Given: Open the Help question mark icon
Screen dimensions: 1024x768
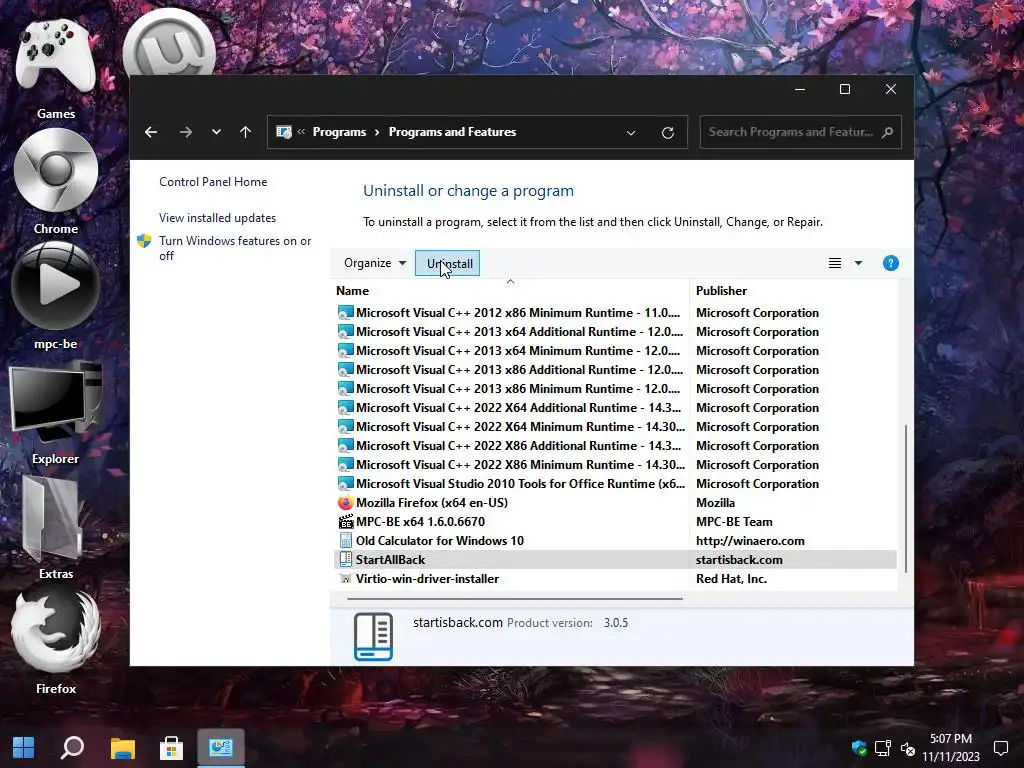Looking at the screenshot, I should click(890, 263).
